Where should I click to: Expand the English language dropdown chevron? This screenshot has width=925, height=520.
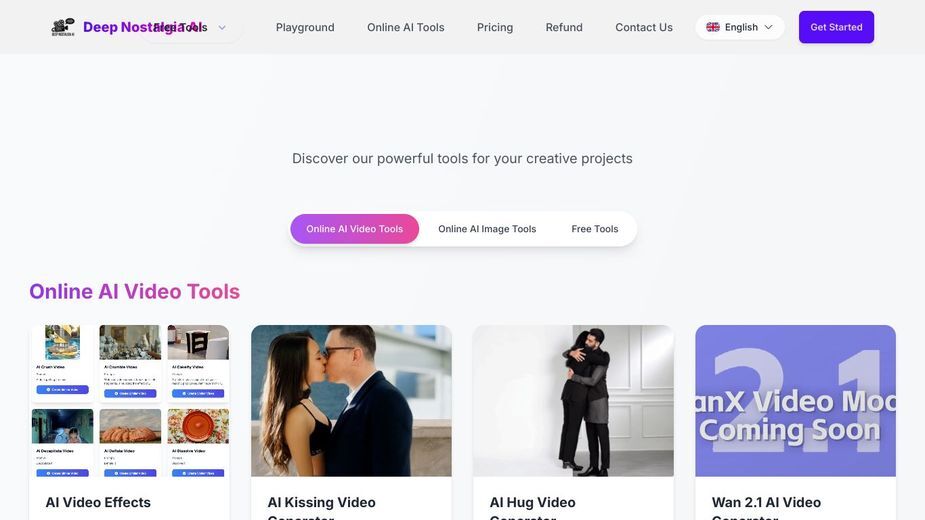(768, 27)
